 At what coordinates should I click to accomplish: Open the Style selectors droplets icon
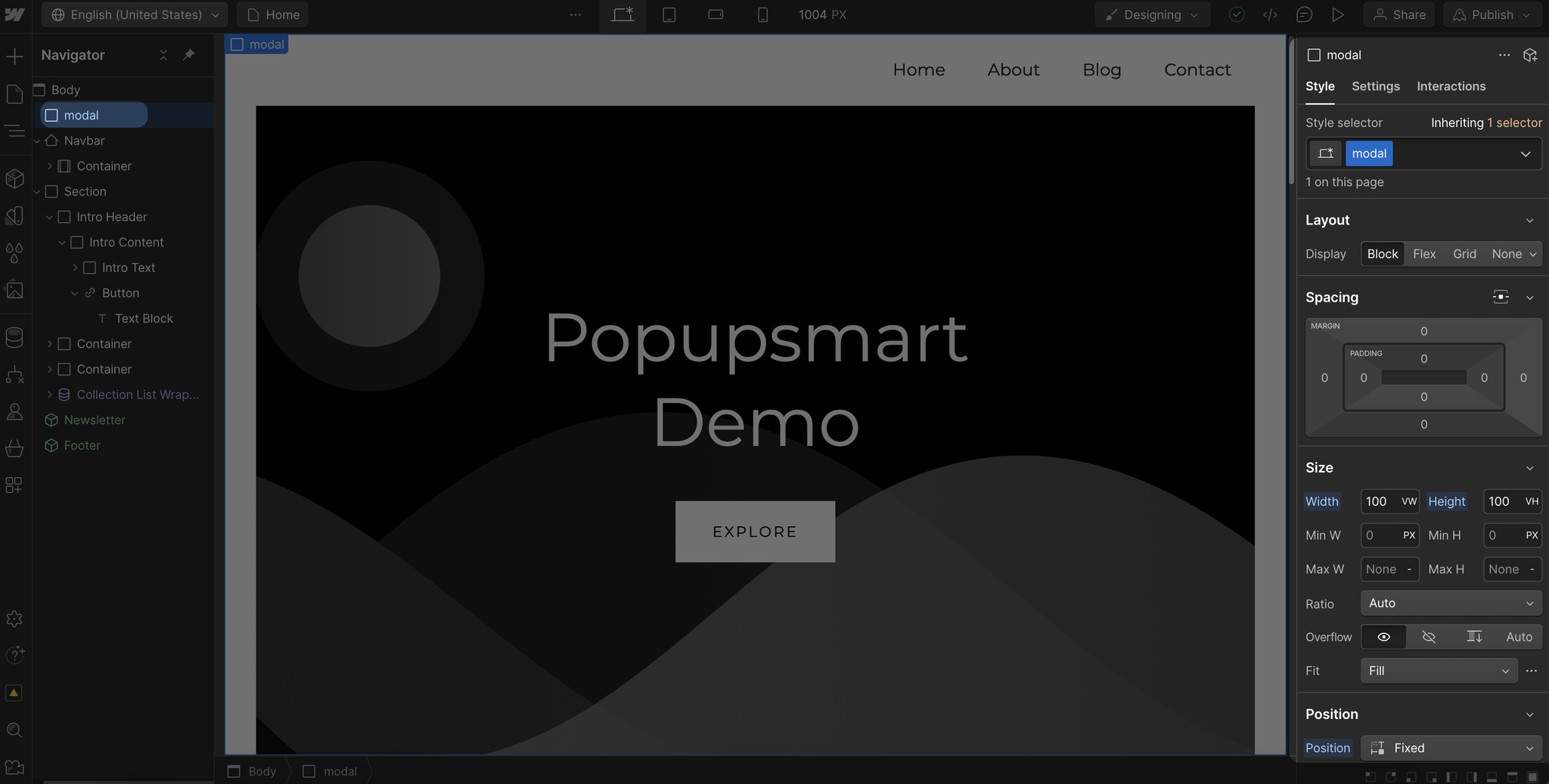(14, 253)
